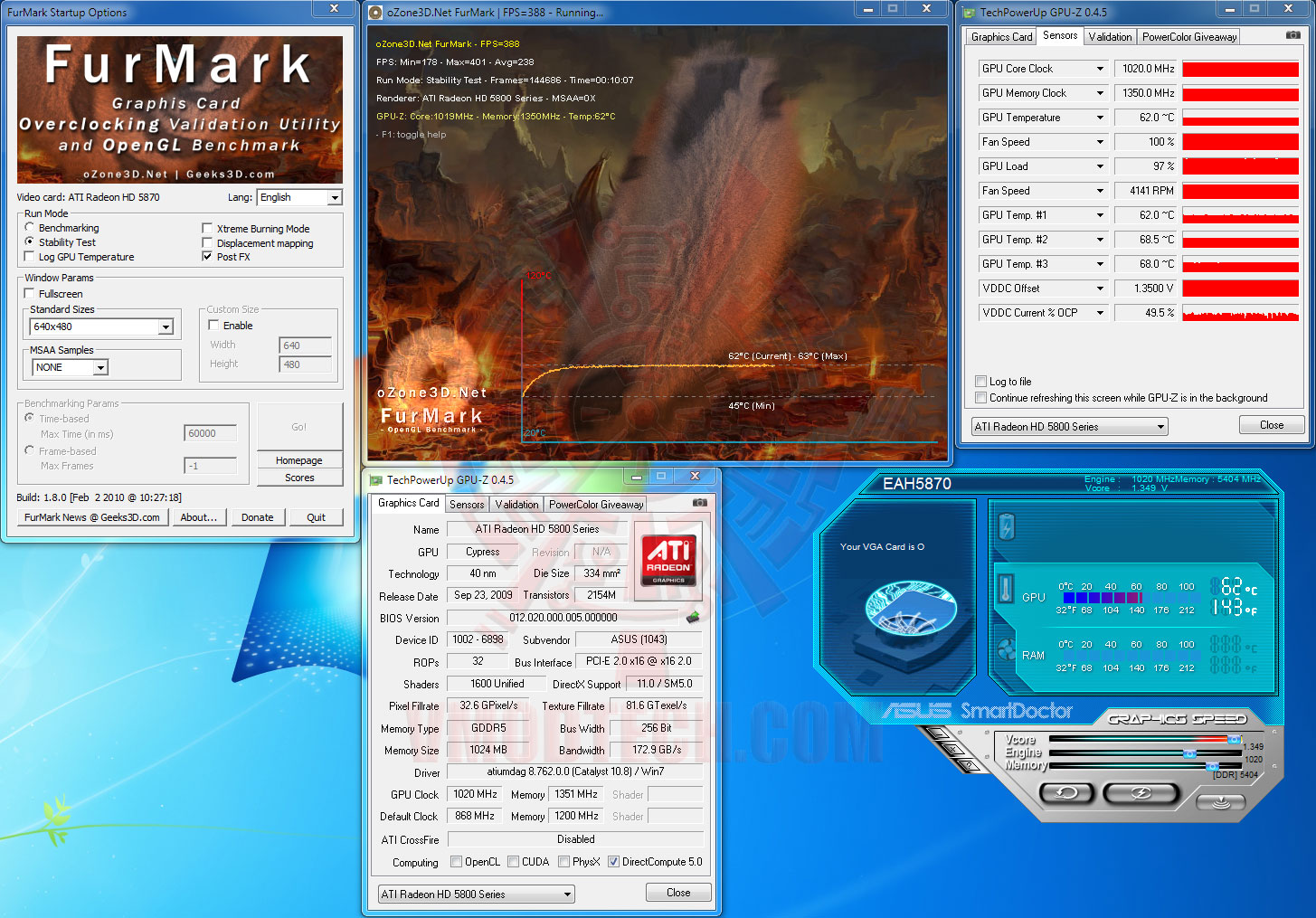Click the SmartDoctor reset circular-arrow button
Screen dimensions: 1316x918
point(1067,794)
